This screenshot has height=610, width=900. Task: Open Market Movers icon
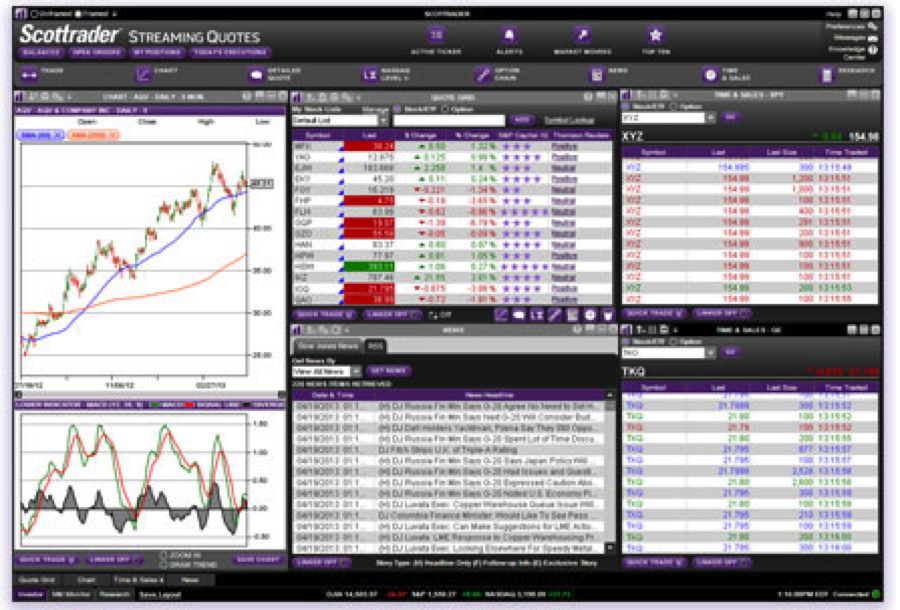point(583,34)
